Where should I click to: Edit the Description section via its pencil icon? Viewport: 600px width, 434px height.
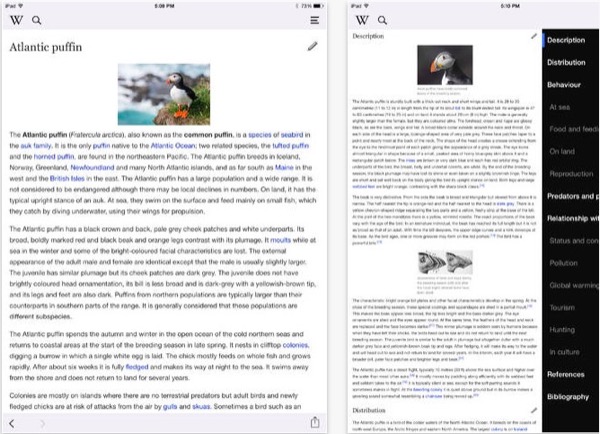coord(533,37)
